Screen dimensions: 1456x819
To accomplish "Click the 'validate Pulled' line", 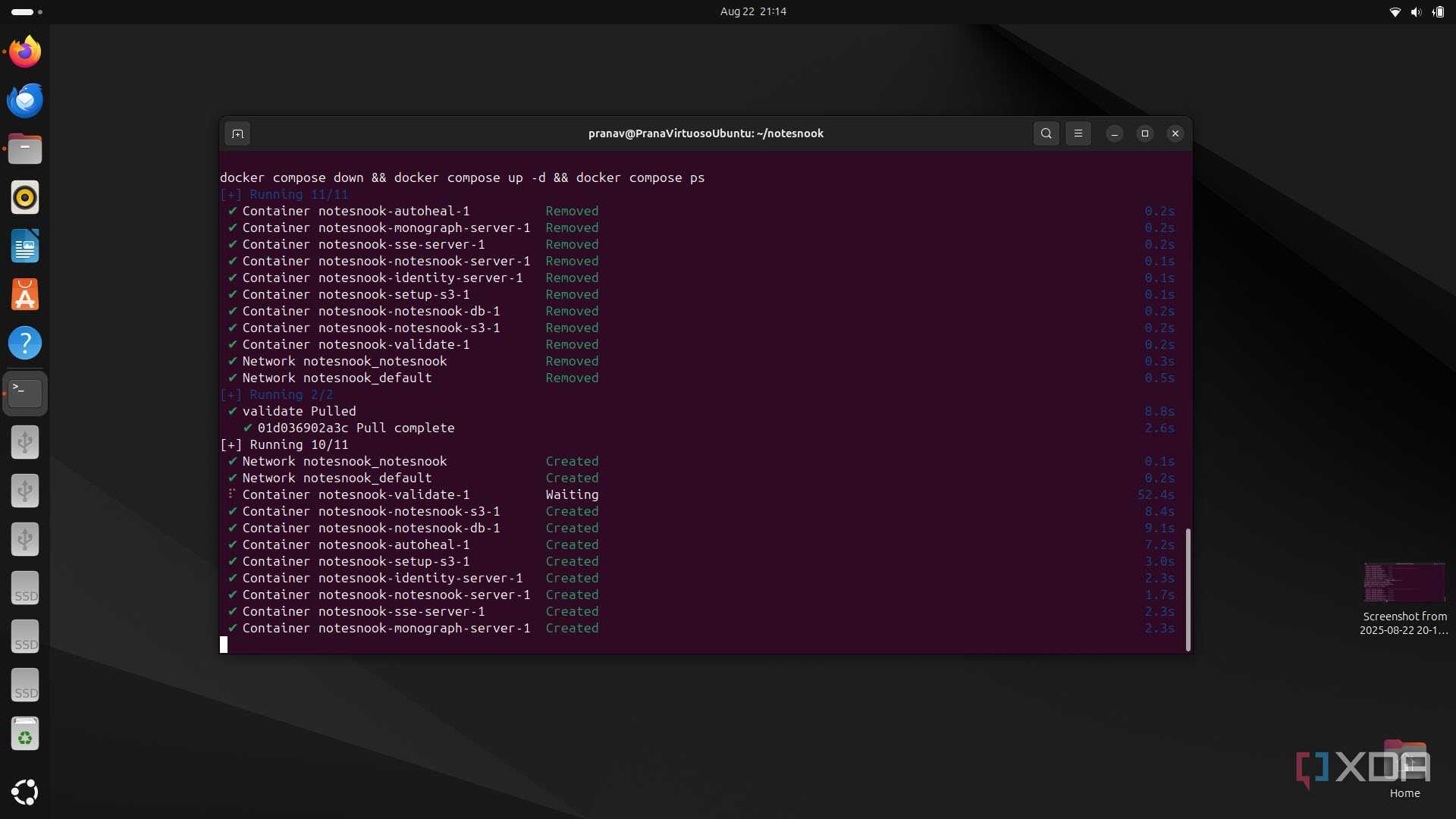I will point(291,411).
